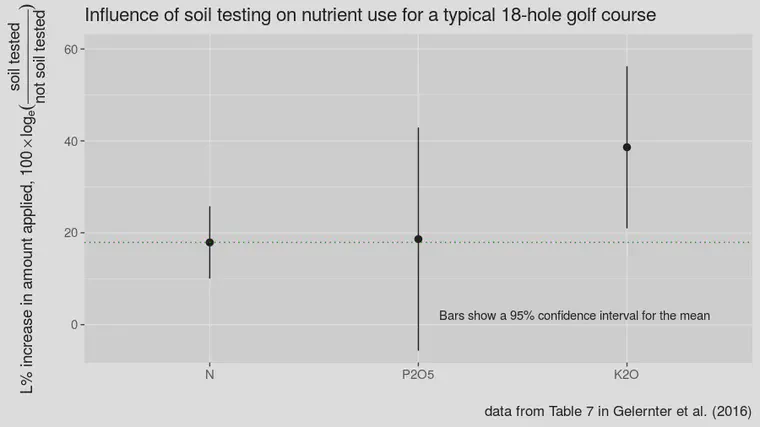The width and height of the screenshot is (760, 427).
Task: Click the 20 y-axis tick label
Action: click(x=71, y=233)
